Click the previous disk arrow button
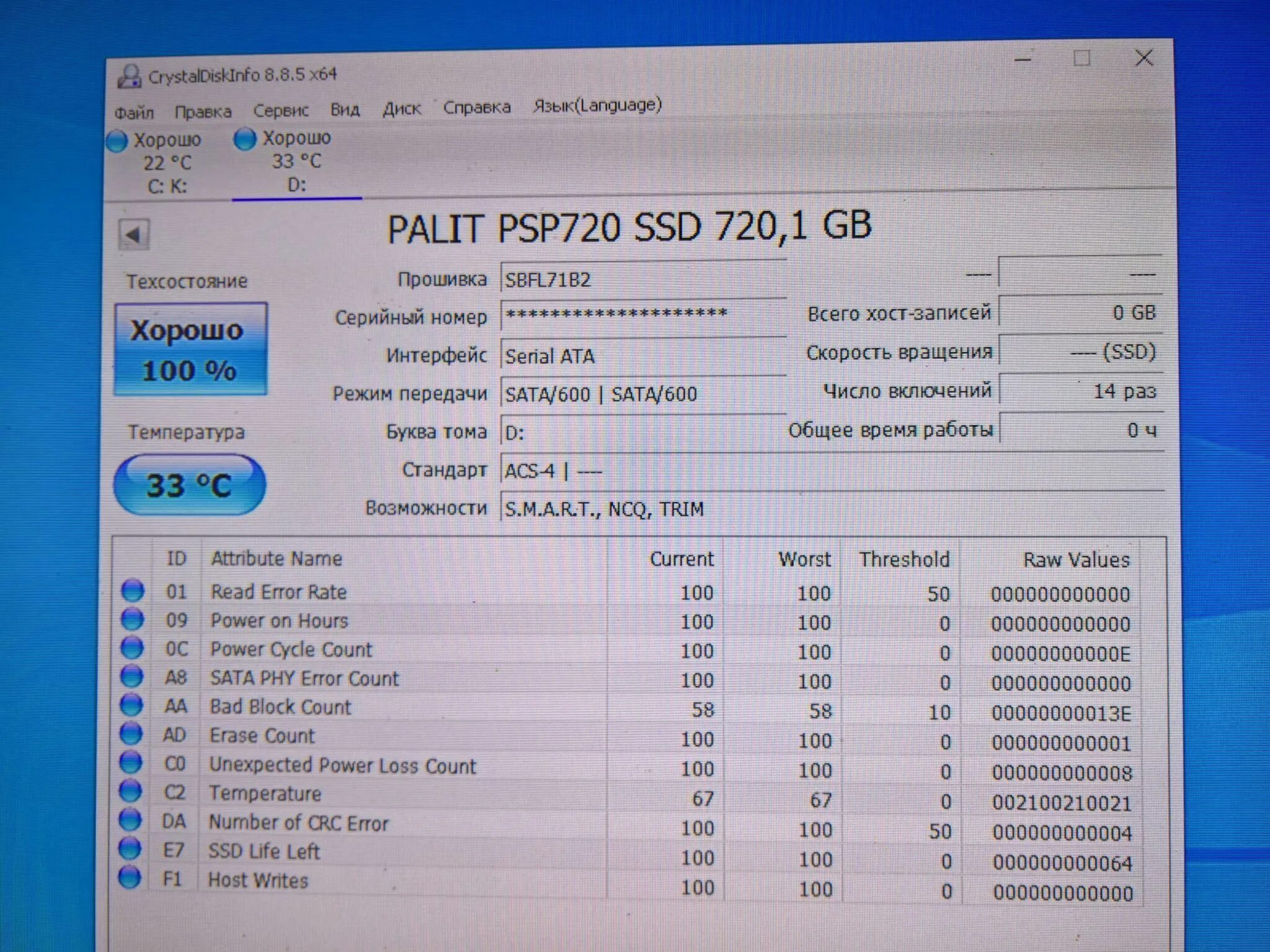 pyautogui.click(x=133, y=234)
